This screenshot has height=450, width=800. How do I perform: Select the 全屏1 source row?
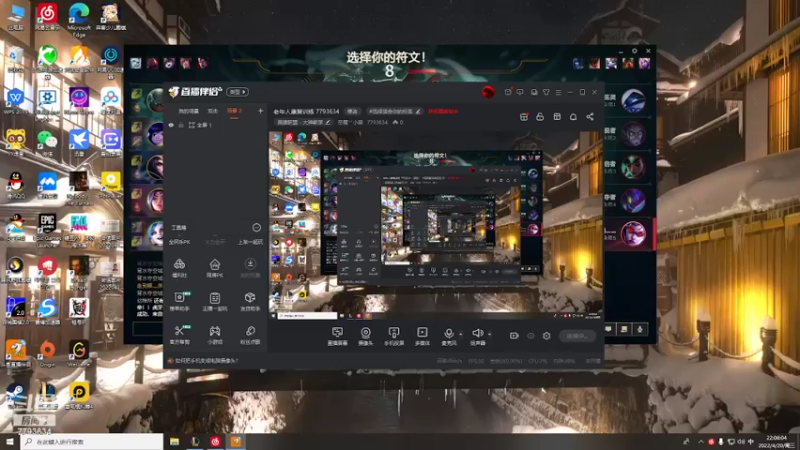215,125
